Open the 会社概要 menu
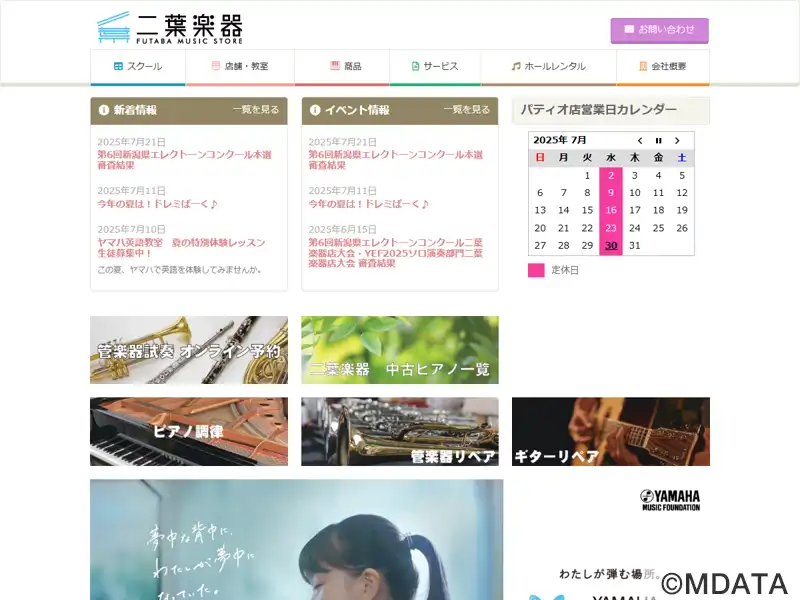The image size is (800, 600). tap(663, 67)
